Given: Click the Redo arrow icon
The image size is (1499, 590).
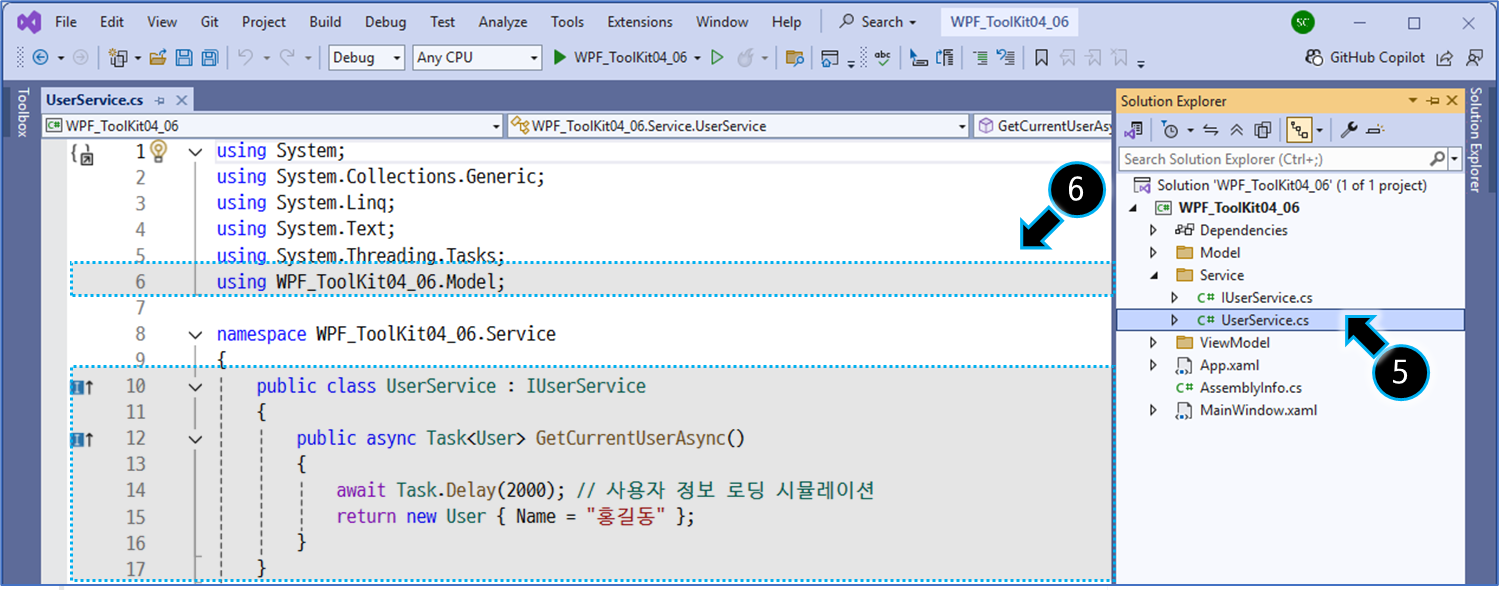Looking at the screenshot, I should click(286, 58).
